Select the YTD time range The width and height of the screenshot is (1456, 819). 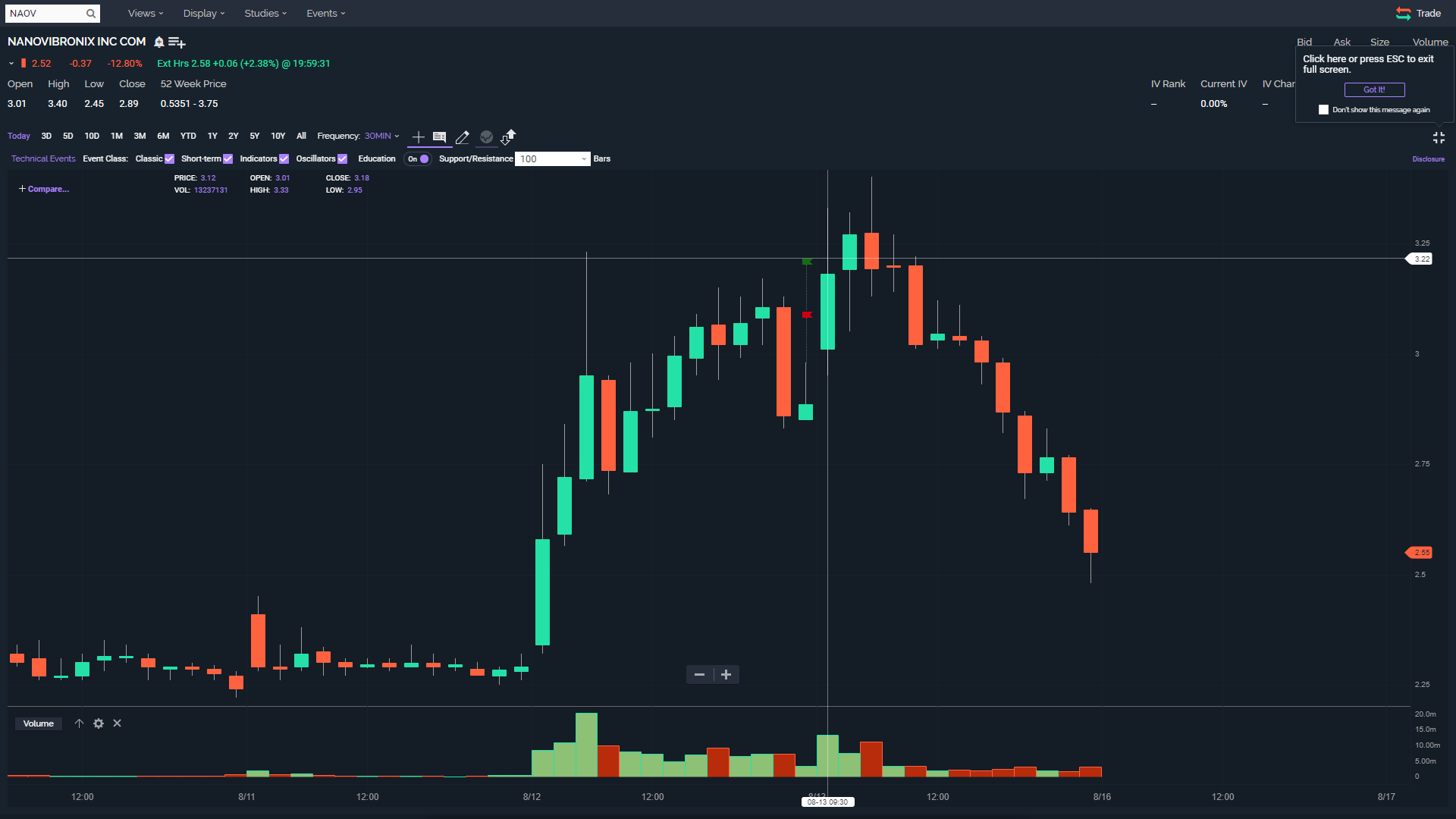(188, 136)
